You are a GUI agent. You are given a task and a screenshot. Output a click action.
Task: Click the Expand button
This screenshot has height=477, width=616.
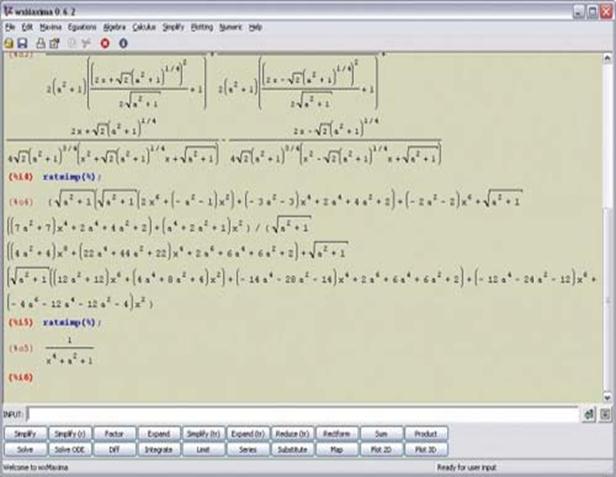[x=159, y=434]
